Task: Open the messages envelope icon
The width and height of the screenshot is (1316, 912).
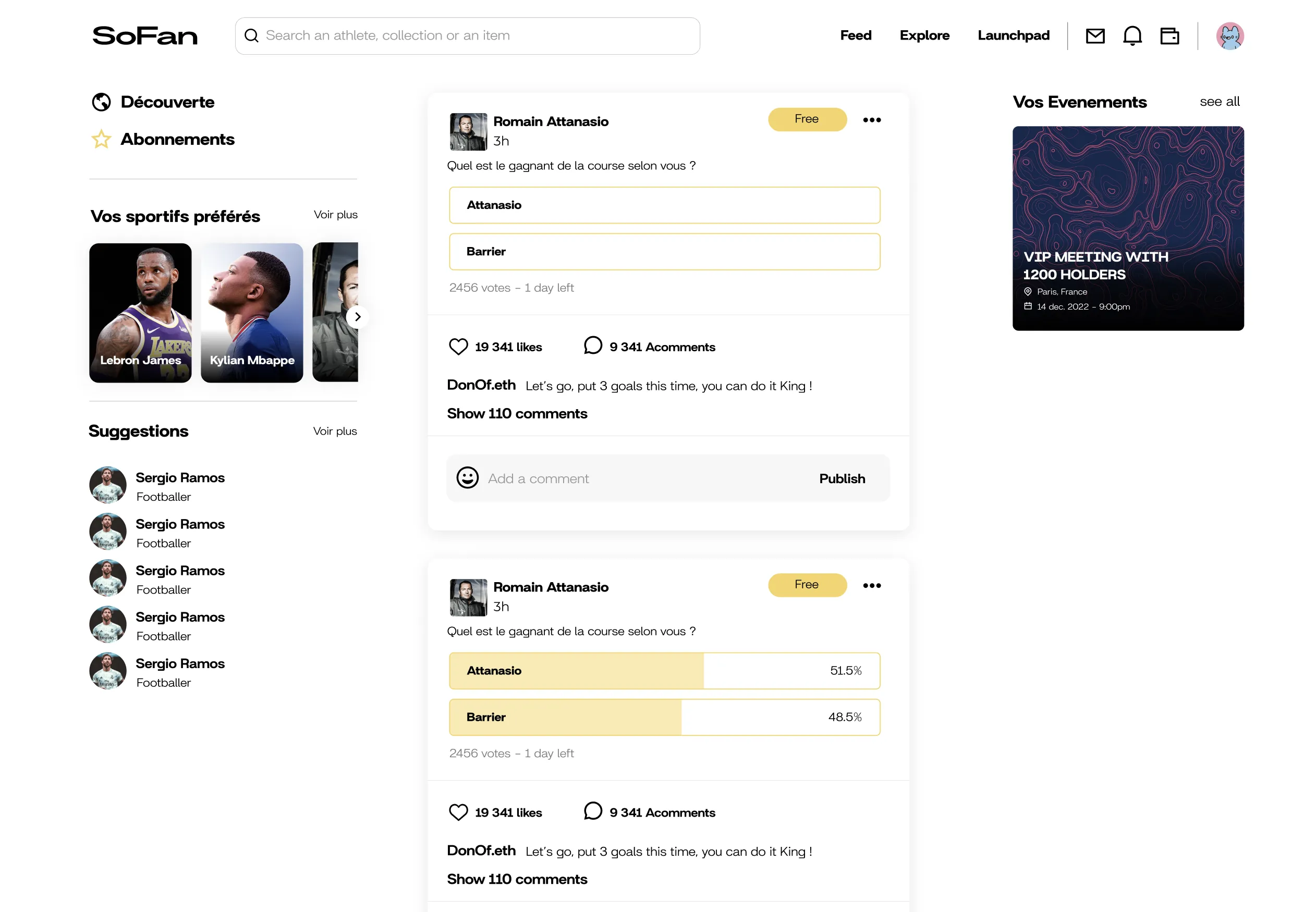Action: [1095, 36]
